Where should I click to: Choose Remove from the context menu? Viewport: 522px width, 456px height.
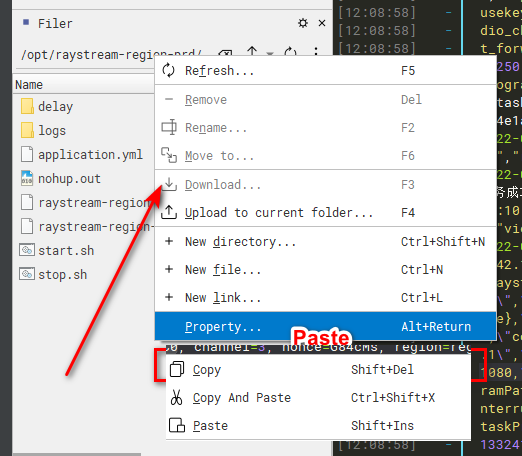325,100
